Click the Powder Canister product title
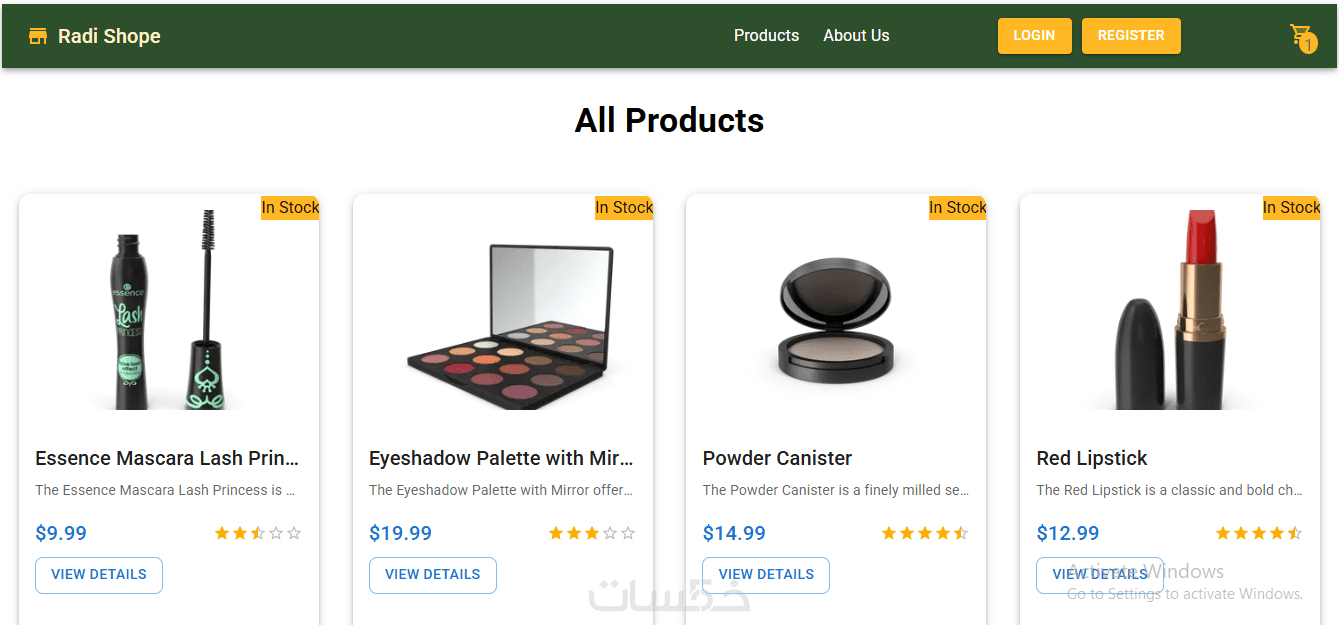The image size is (1339, 625). click(x=777, y=458)
